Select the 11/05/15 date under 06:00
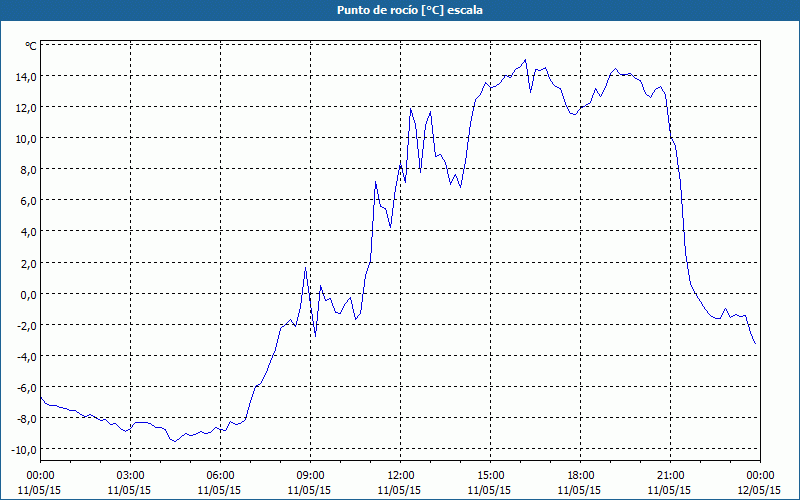The width and height of the screenshot is (800, 500). [x=220, y=490]
